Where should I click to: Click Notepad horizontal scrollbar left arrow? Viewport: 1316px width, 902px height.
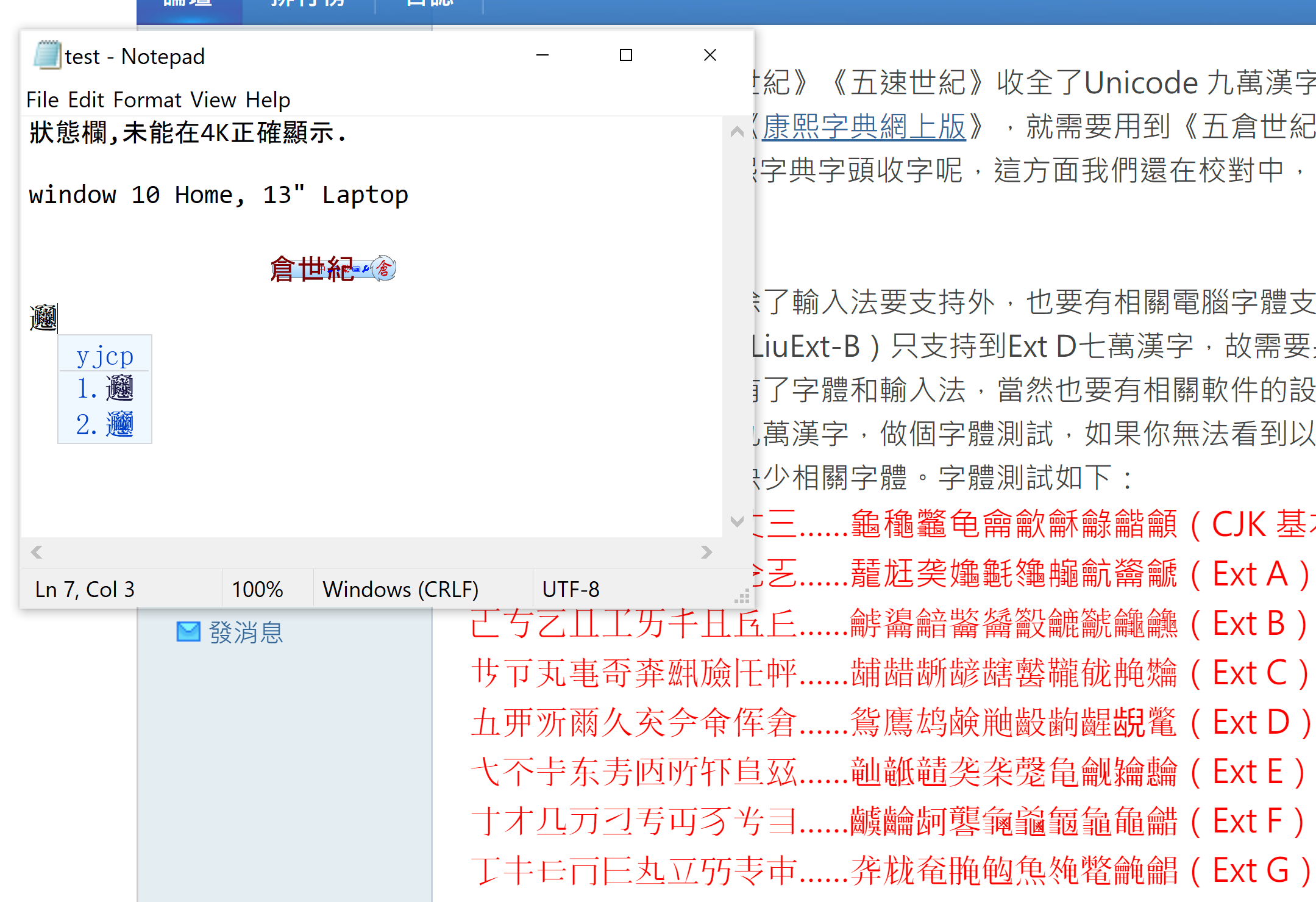pos(37,552)
